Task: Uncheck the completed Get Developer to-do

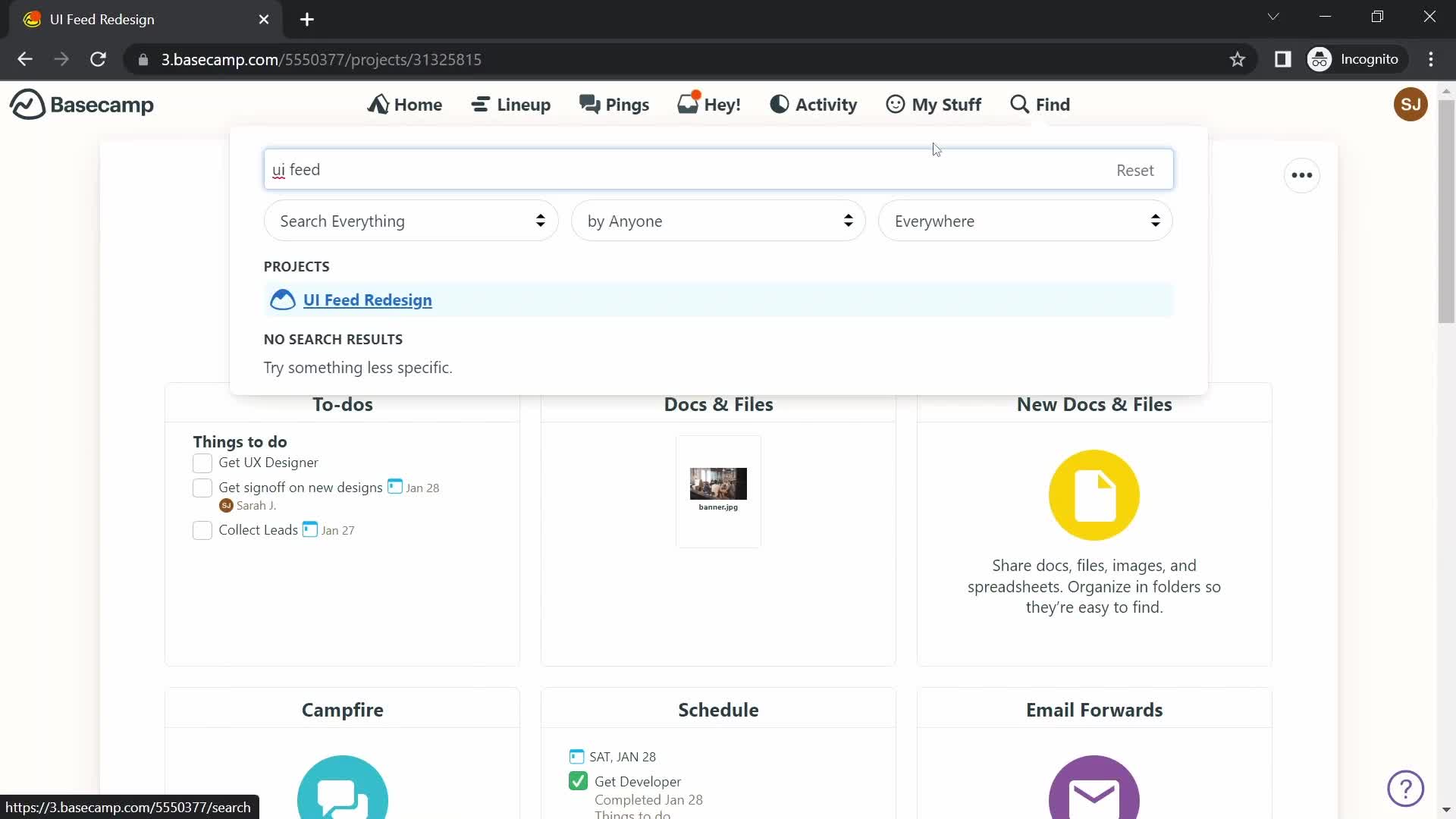Action: (x=578, y=781)
